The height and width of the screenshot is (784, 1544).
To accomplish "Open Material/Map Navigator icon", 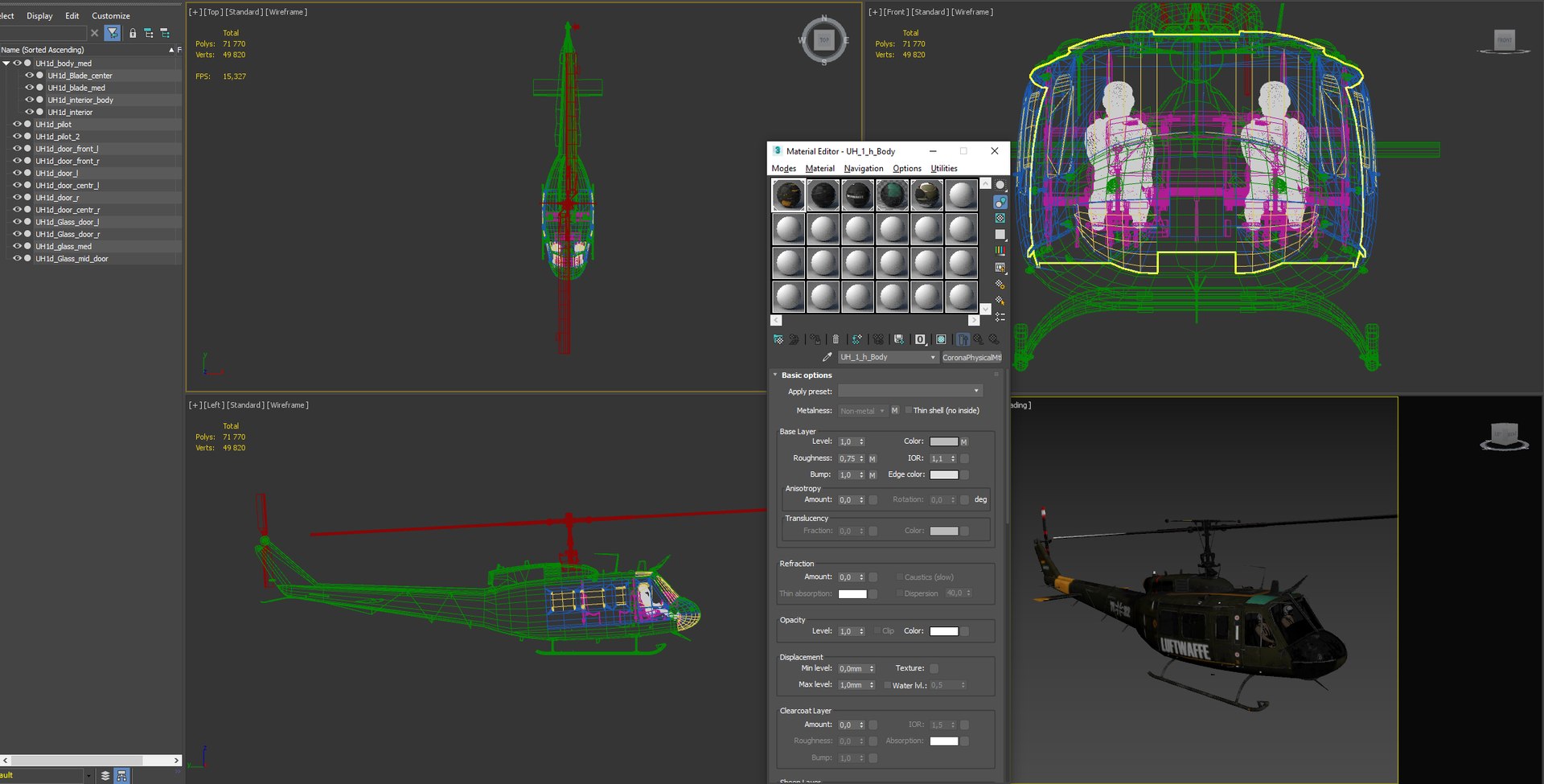I will [x=1000, y=317].
